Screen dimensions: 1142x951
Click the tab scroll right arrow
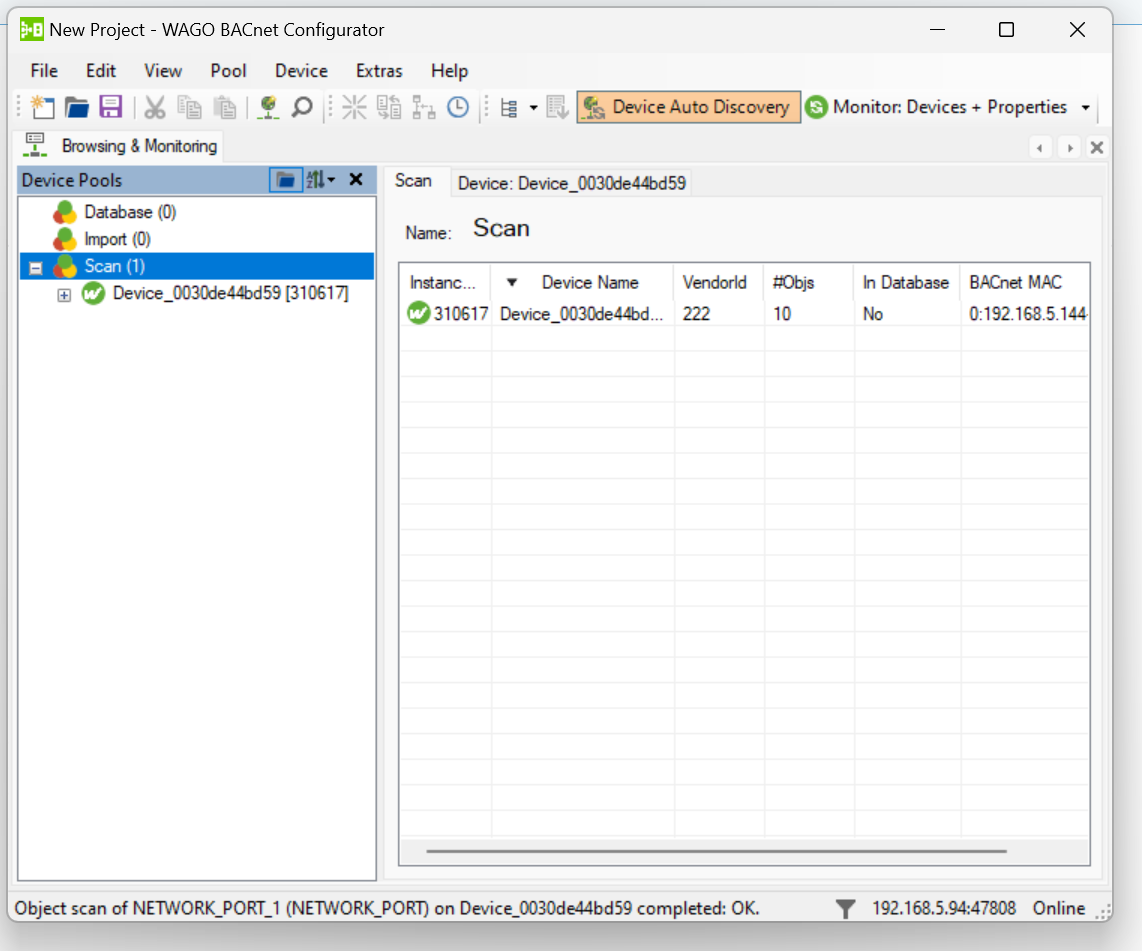pyautogui.click(x=1069, y=148)
